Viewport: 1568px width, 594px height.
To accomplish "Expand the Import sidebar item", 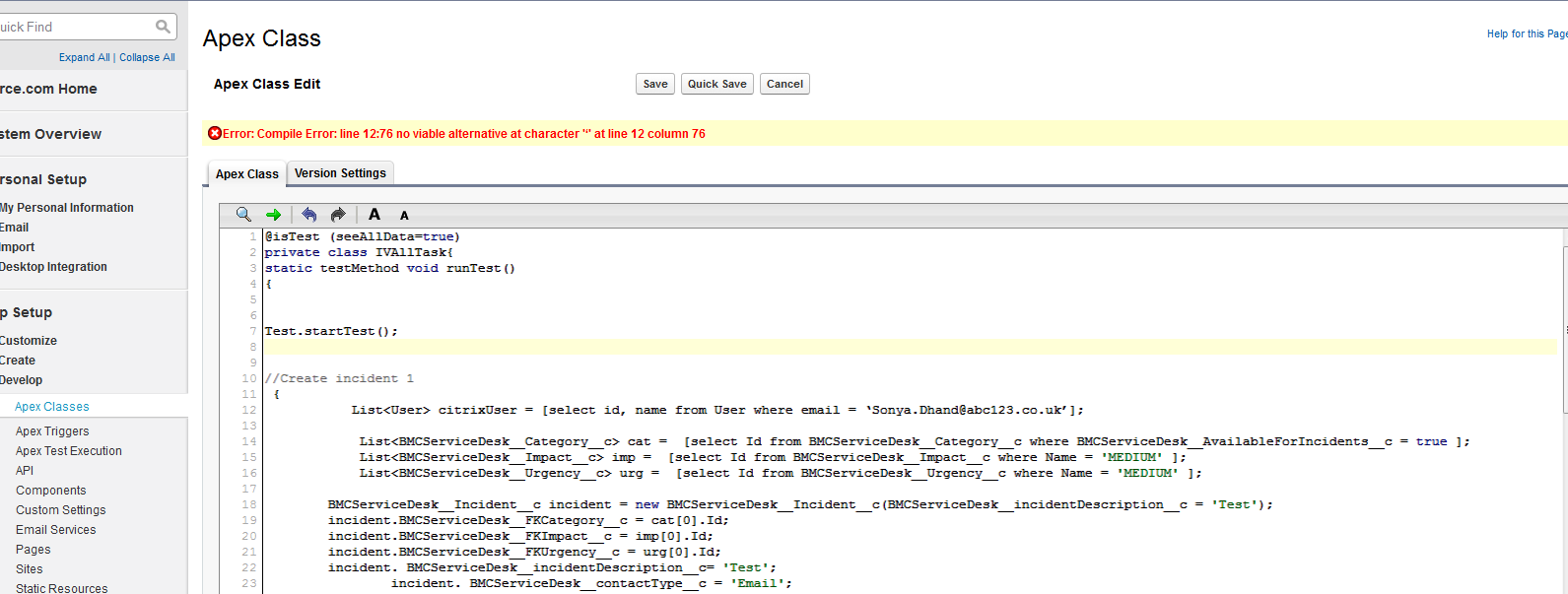I will 18,247.
